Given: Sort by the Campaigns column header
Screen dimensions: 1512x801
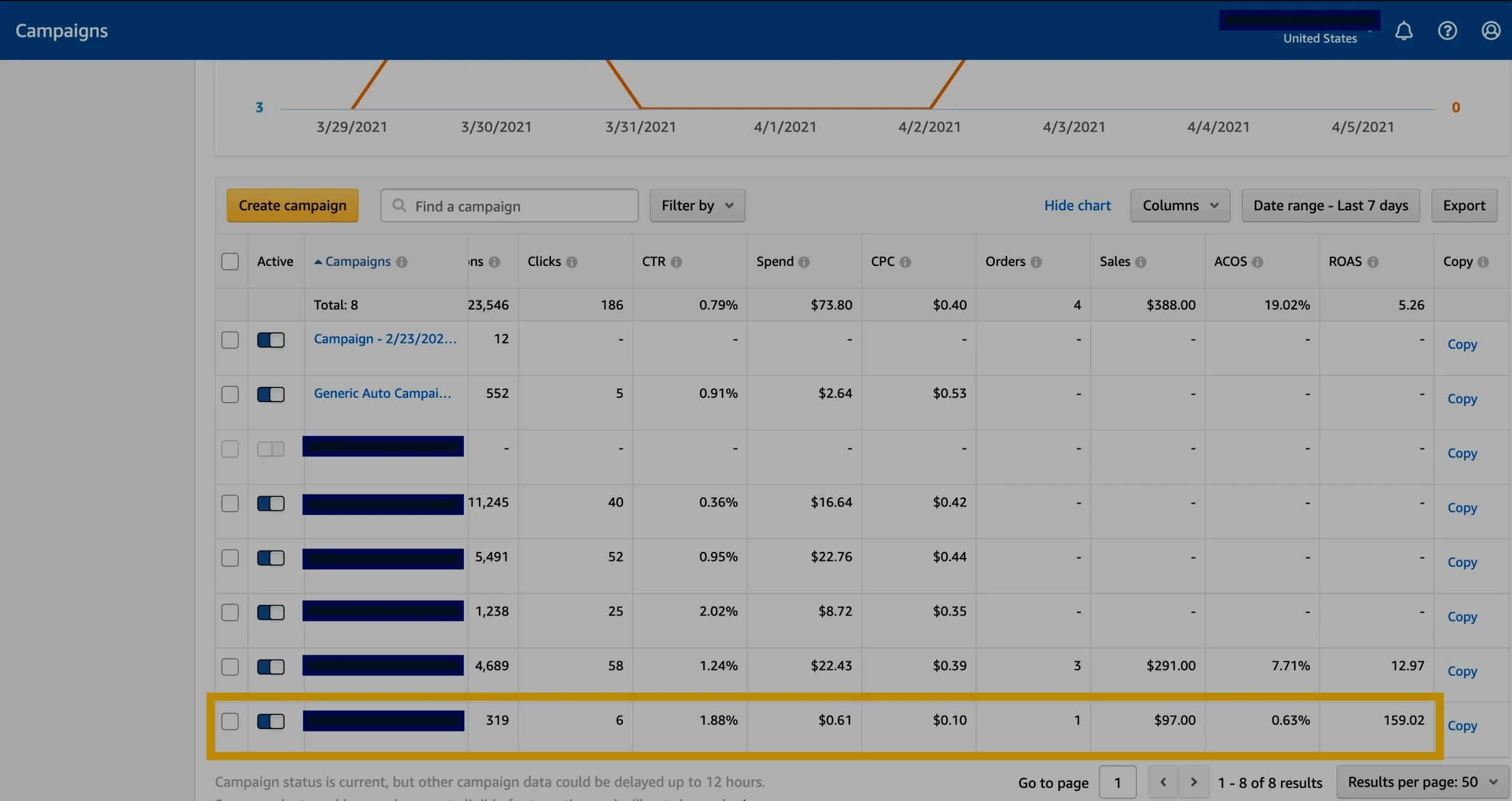Looking at the screenshot, I should pos(357,261).
